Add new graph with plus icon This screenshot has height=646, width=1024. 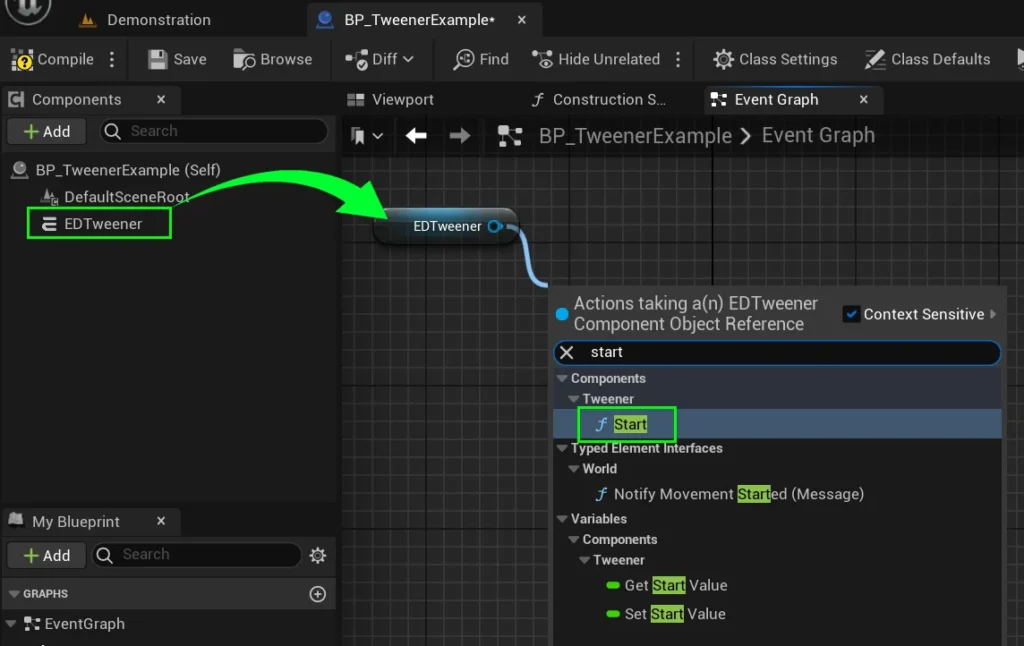point(318,594)
